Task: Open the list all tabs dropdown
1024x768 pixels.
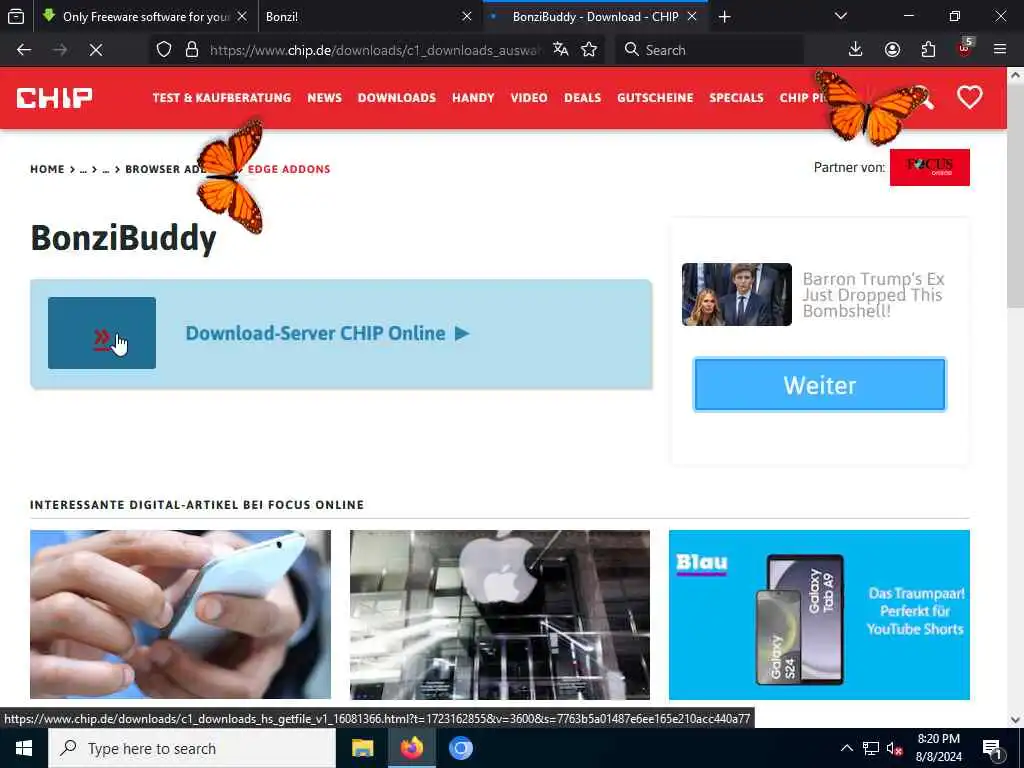Action: click(841, 16)
